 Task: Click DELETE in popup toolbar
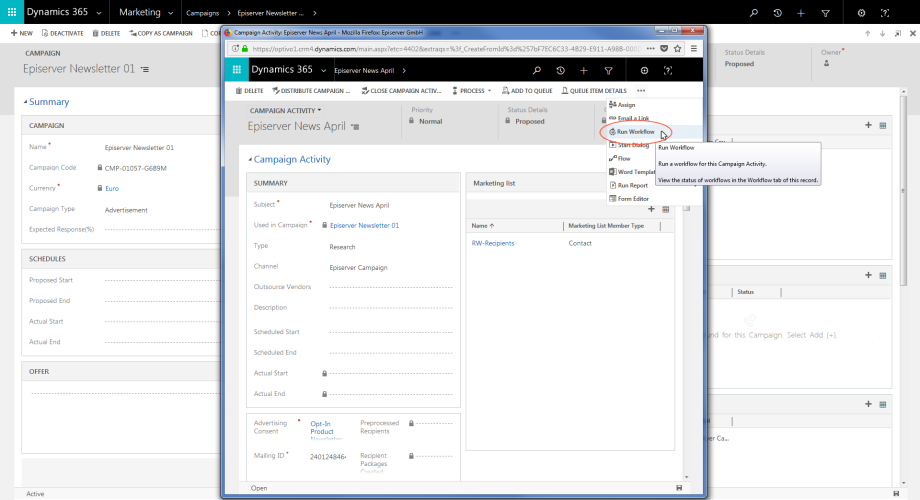[249, 90]
